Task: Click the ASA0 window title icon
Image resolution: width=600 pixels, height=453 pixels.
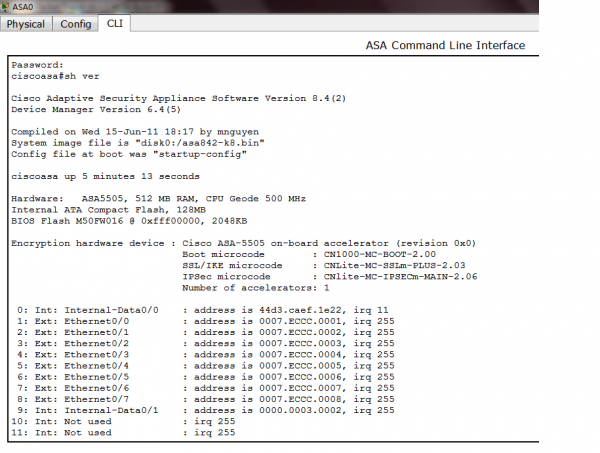Action: click(5, 7)
